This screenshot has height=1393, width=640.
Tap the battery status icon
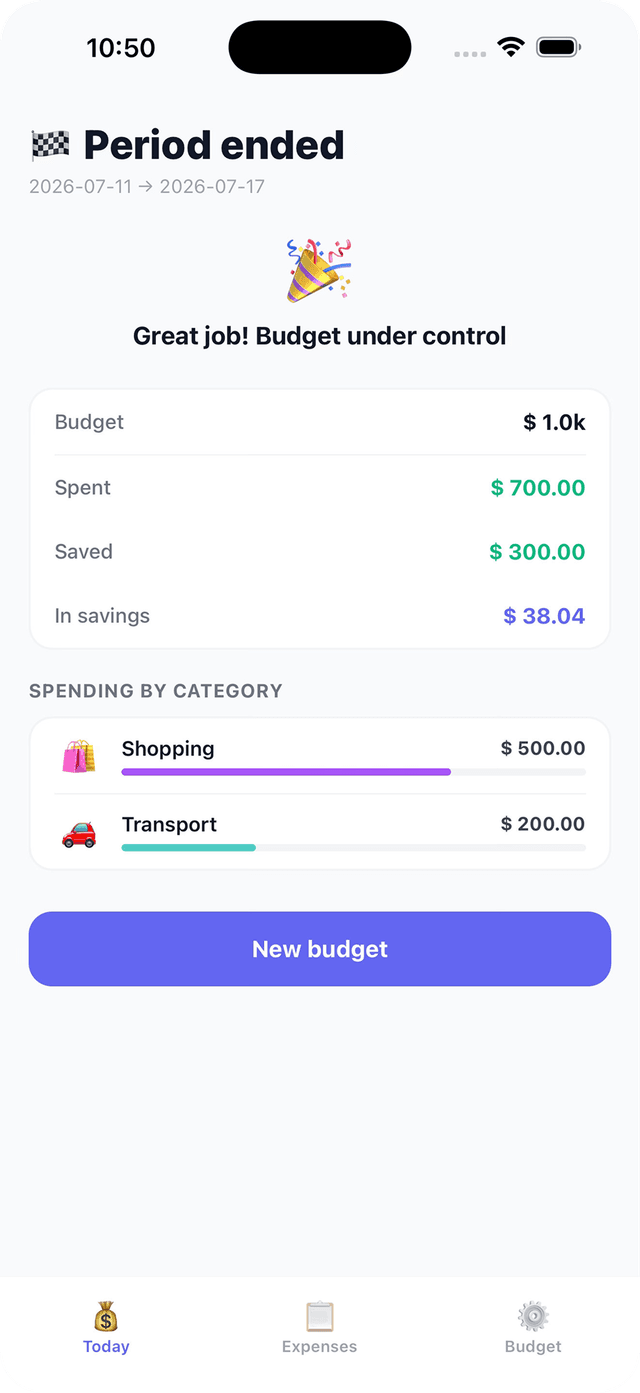point(559,47)
